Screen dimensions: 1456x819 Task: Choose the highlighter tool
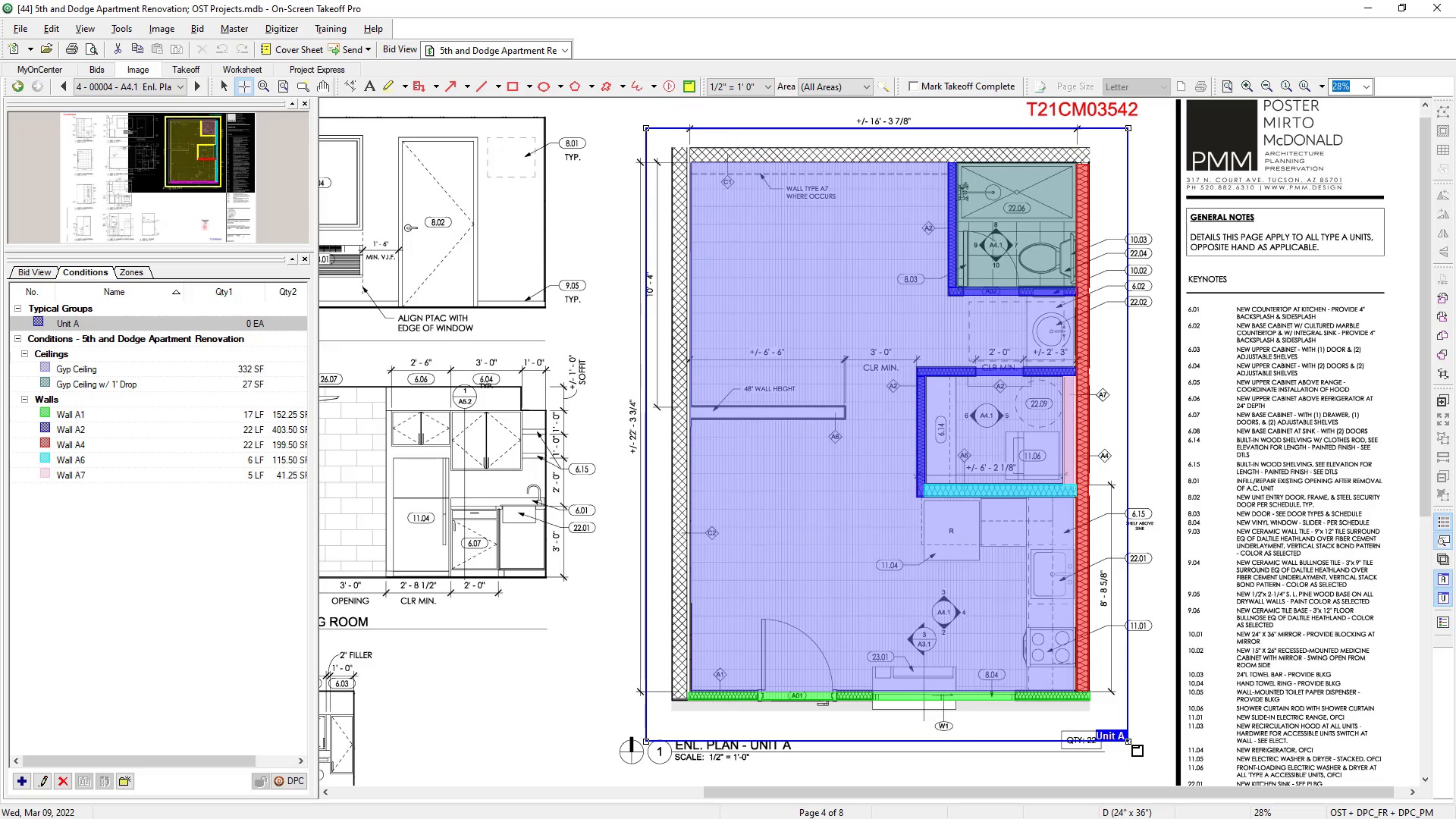388,86
